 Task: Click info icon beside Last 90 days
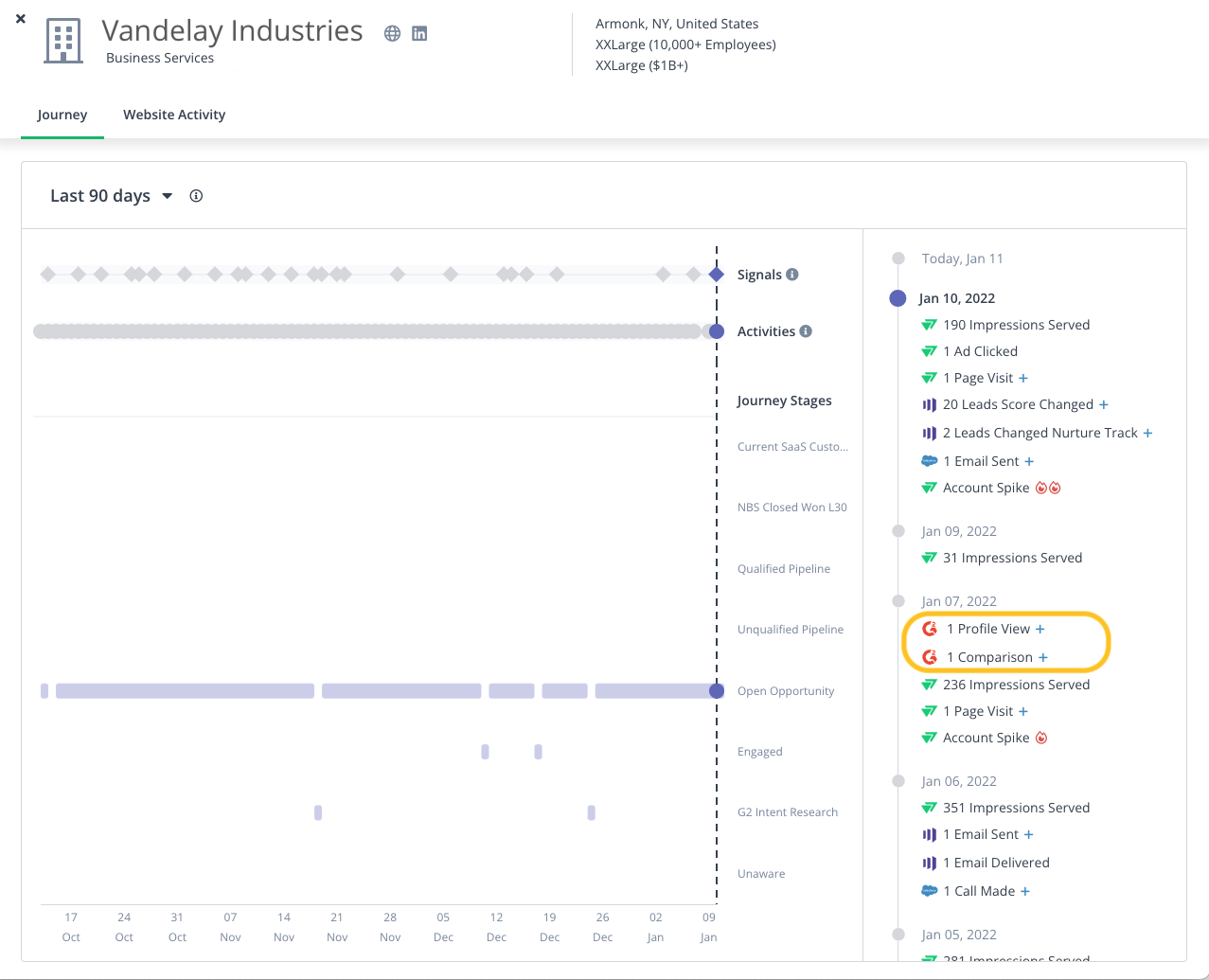tap(196, 196)
